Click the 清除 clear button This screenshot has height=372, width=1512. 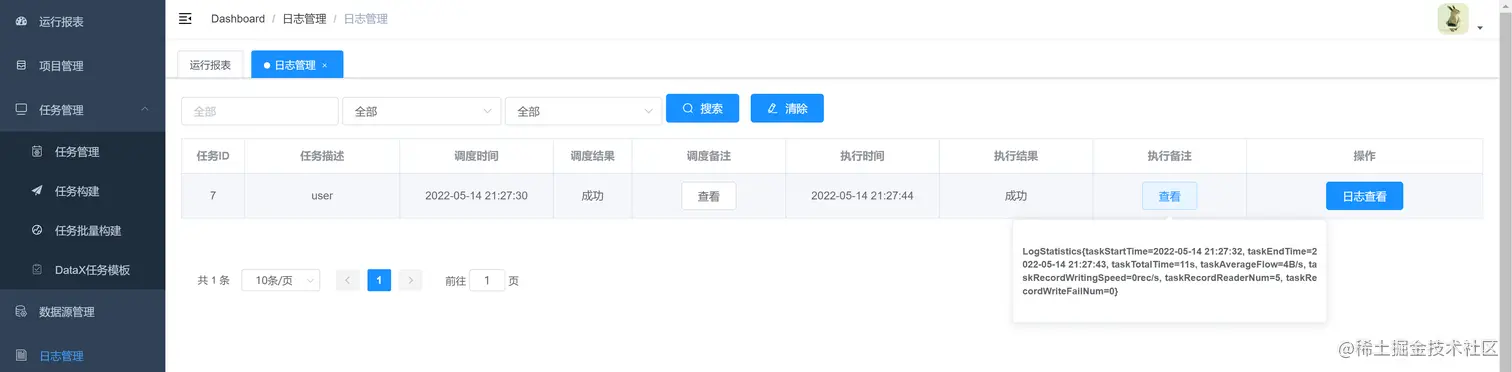point(787,108)
